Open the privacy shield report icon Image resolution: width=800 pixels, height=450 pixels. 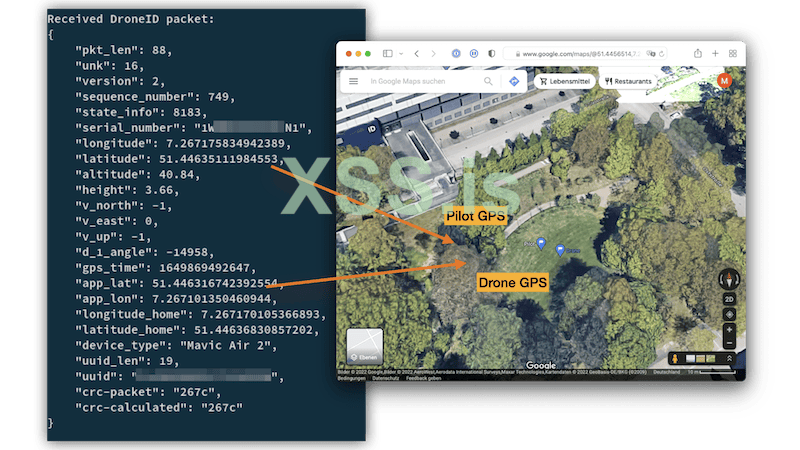pos(491,54)
